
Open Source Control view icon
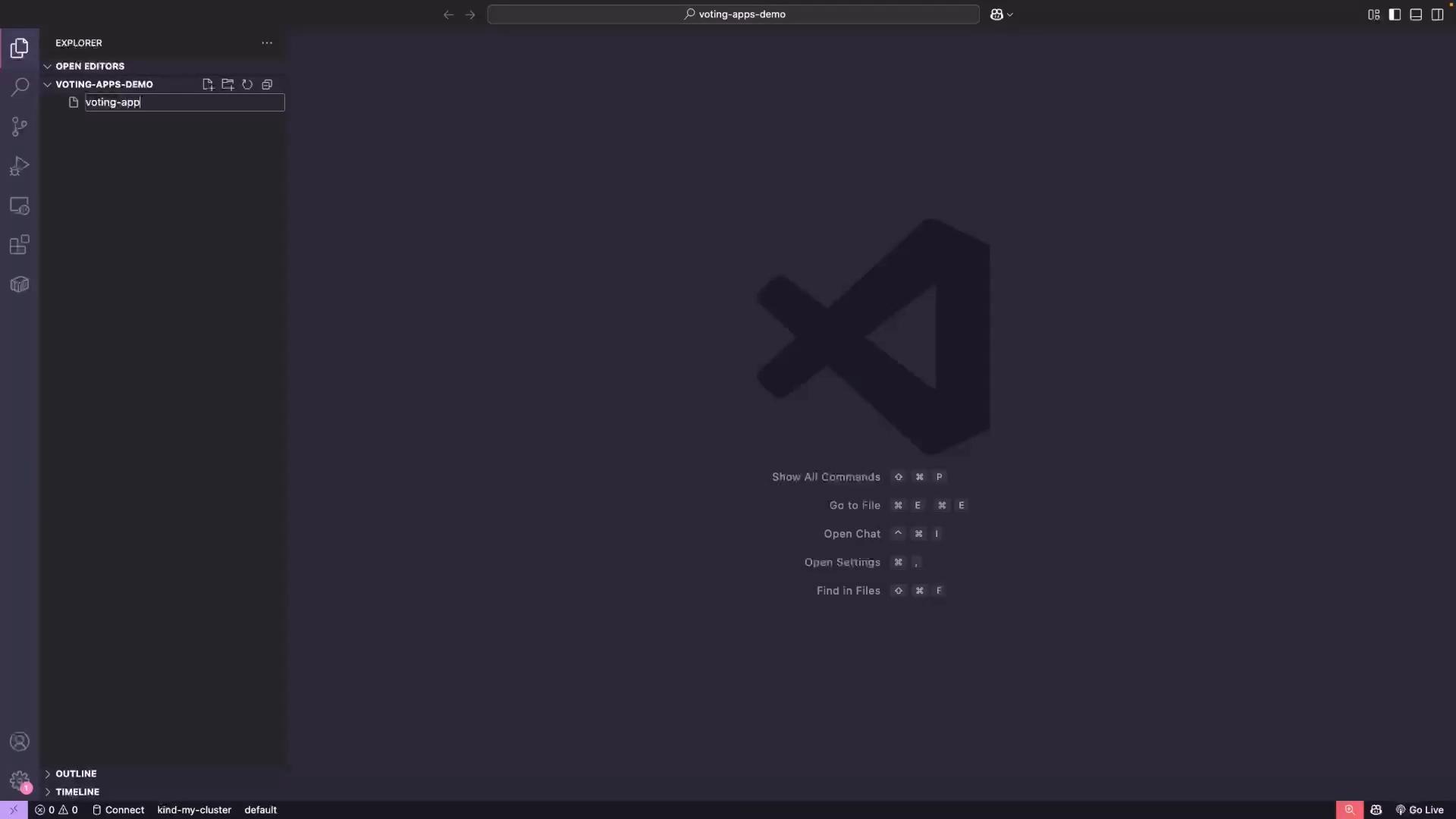coord(20,127)
